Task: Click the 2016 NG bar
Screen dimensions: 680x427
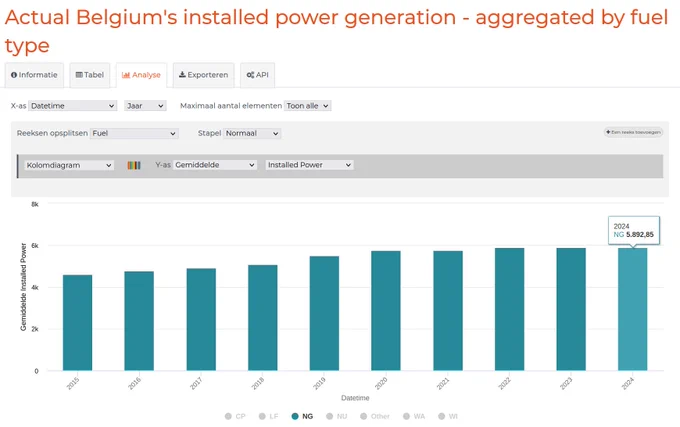Action: (139, 321)
